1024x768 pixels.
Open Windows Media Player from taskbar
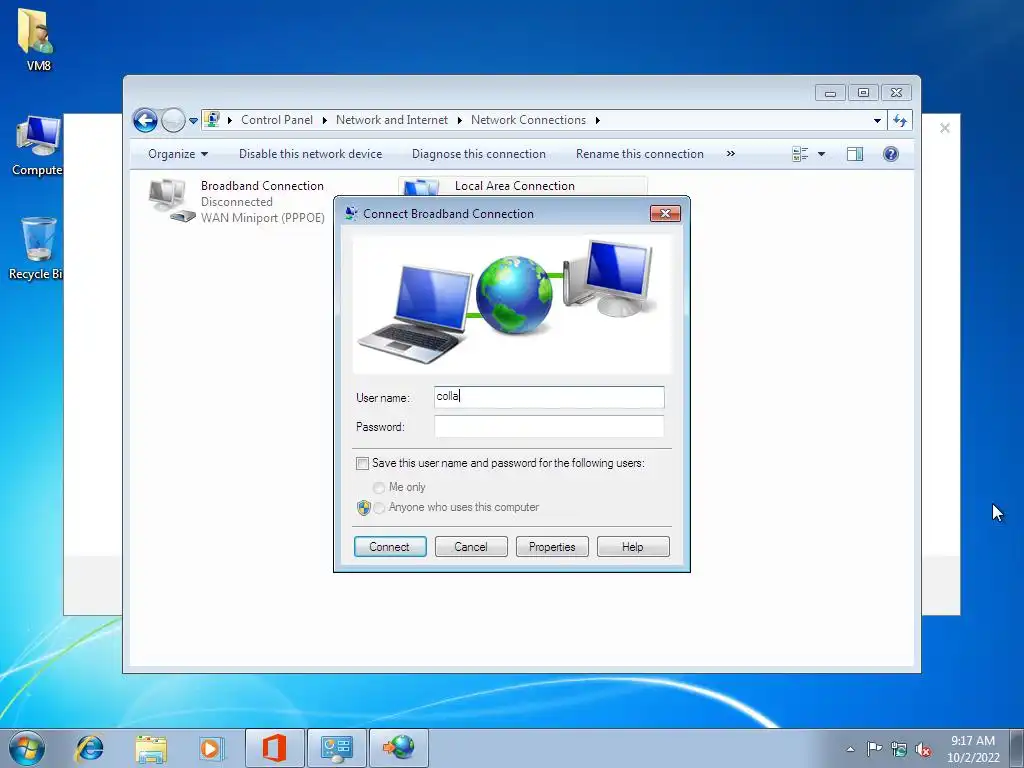tap(211, 748)
